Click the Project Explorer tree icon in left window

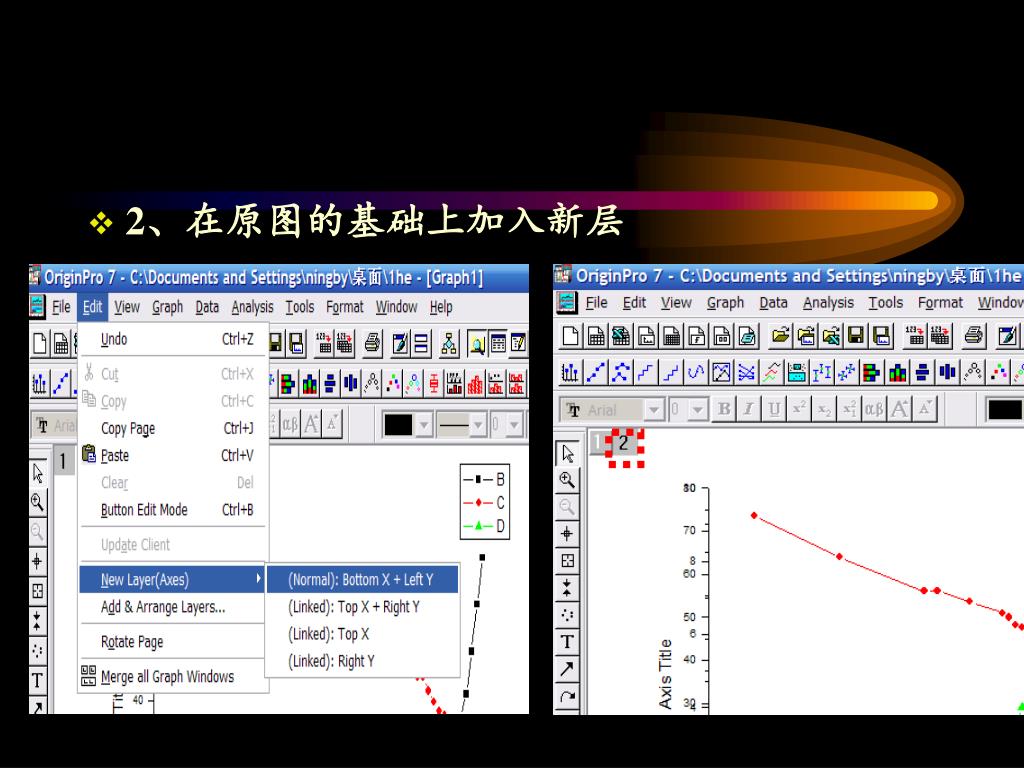click(449, 343)
